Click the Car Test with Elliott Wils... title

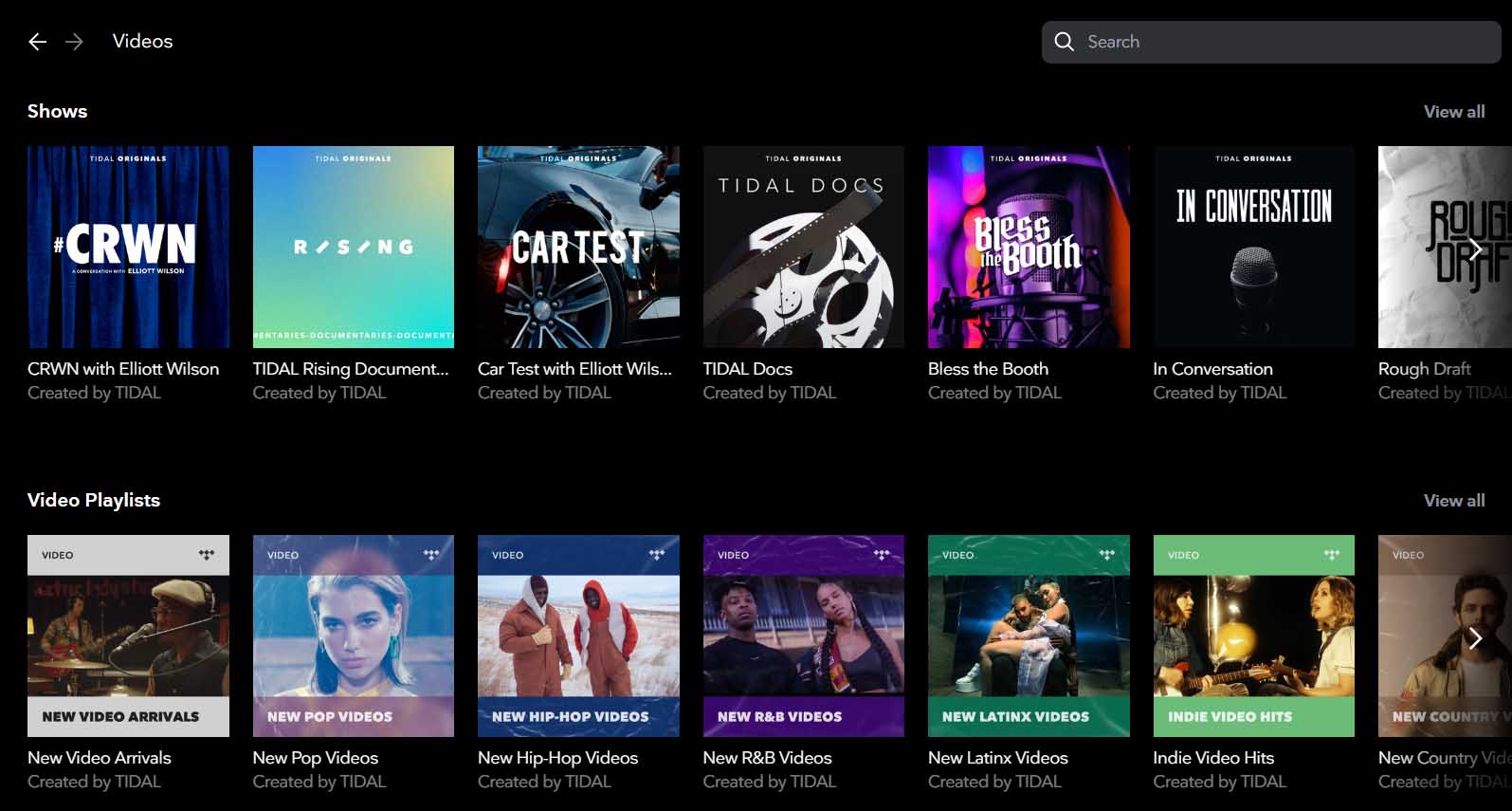pyautogui.click(x=575, y=369)
